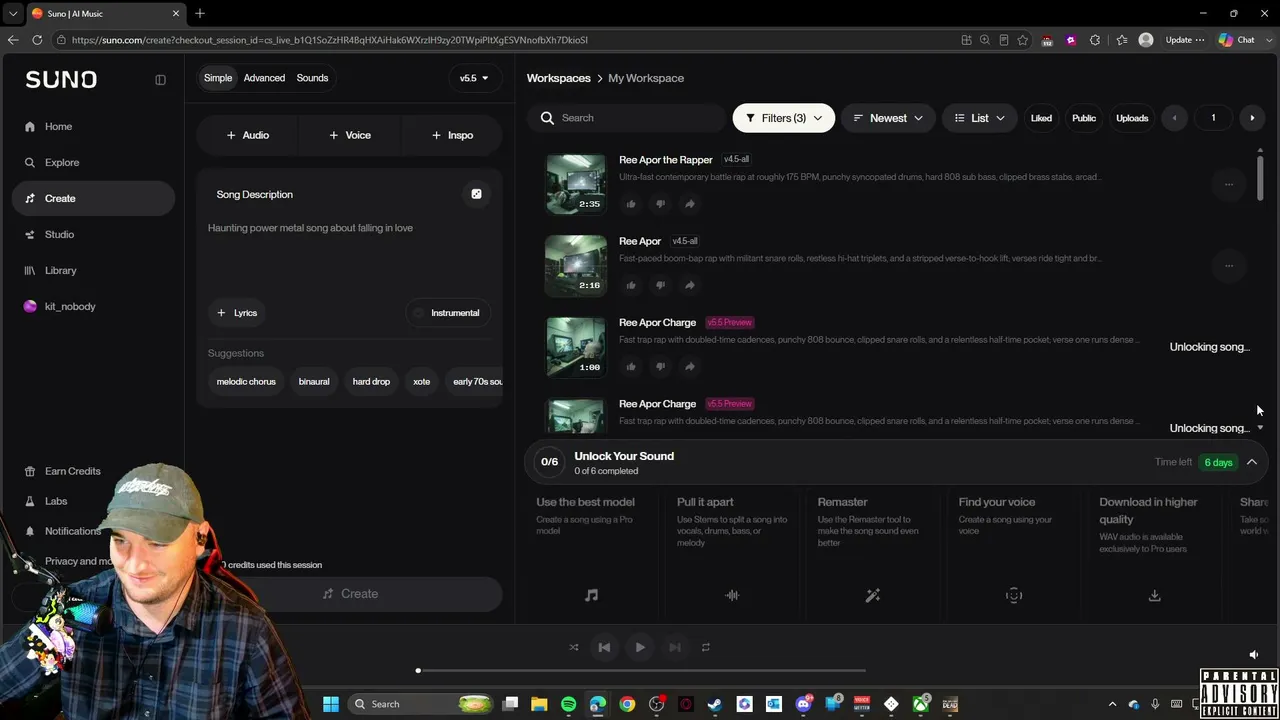Open the Home page in sidebar
The height and width of the screenshot is (720, 1280).
pos(93,126)
